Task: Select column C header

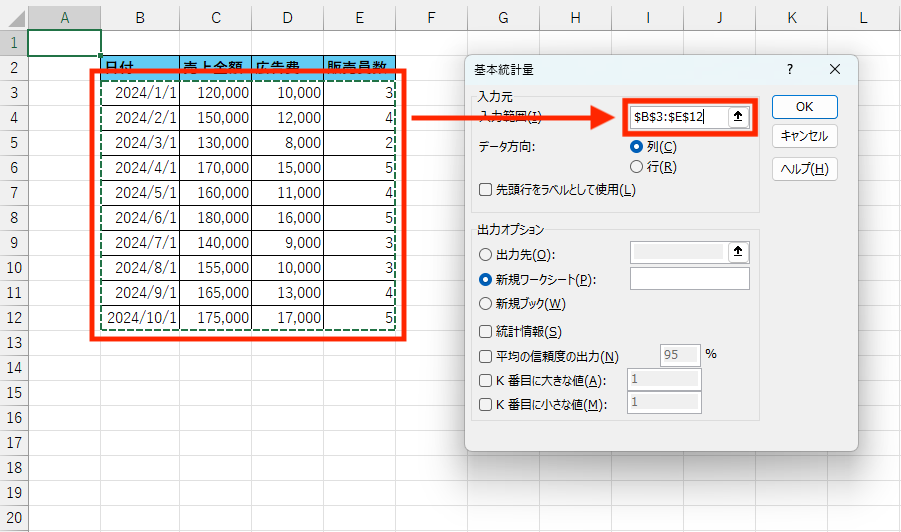Action: click(215, 18)
